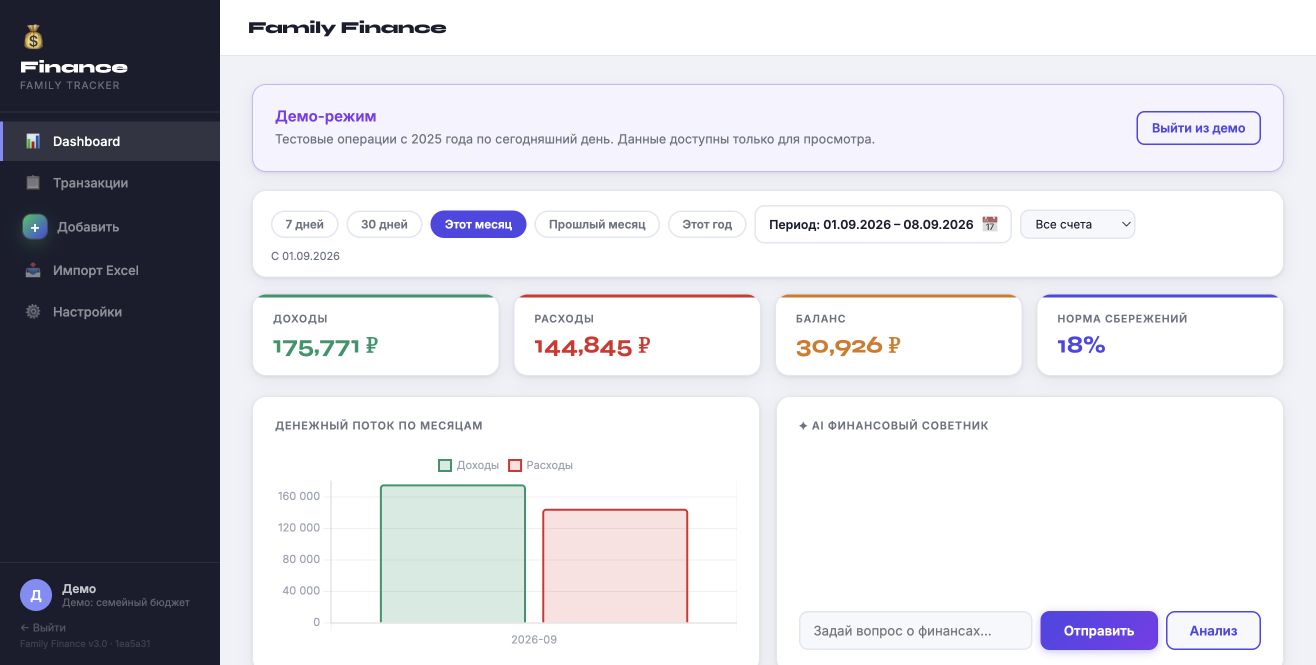Screen dimensions: 1316x665
Task: Click the Family Finance header title
Action: pos(347,28)
